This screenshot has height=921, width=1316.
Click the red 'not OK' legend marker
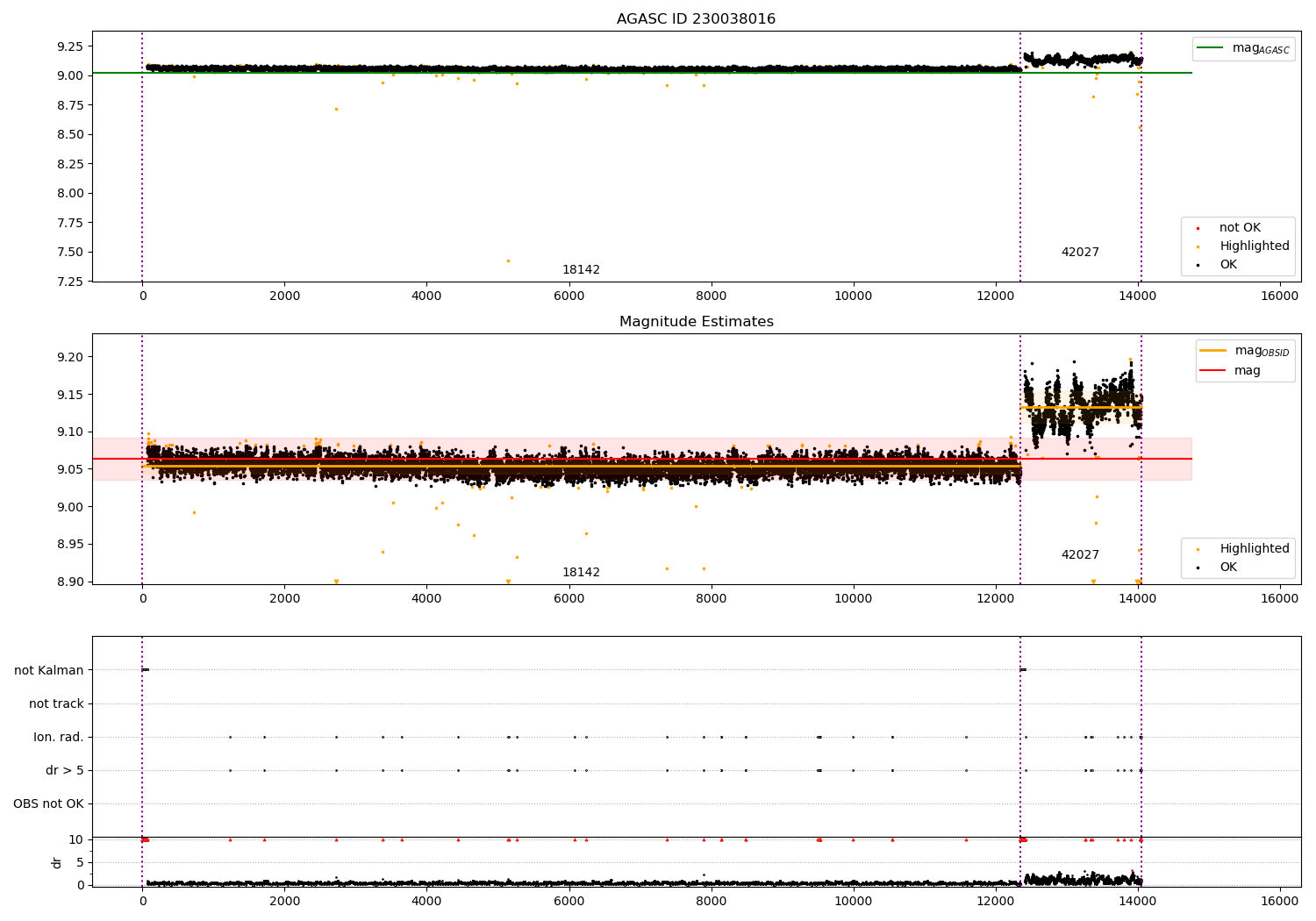(1198, 228)
